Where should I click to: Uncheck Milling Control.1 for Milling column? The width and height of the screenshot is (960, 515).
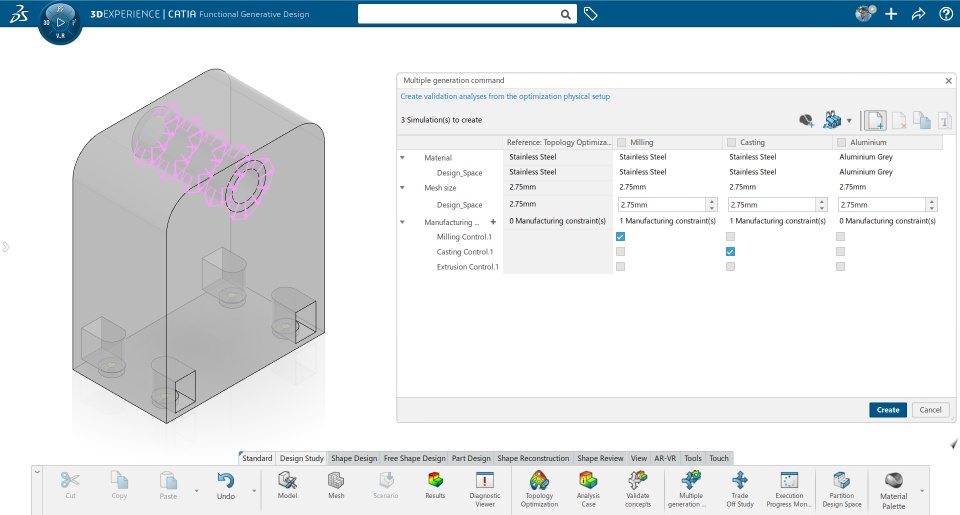coord(620,236)
